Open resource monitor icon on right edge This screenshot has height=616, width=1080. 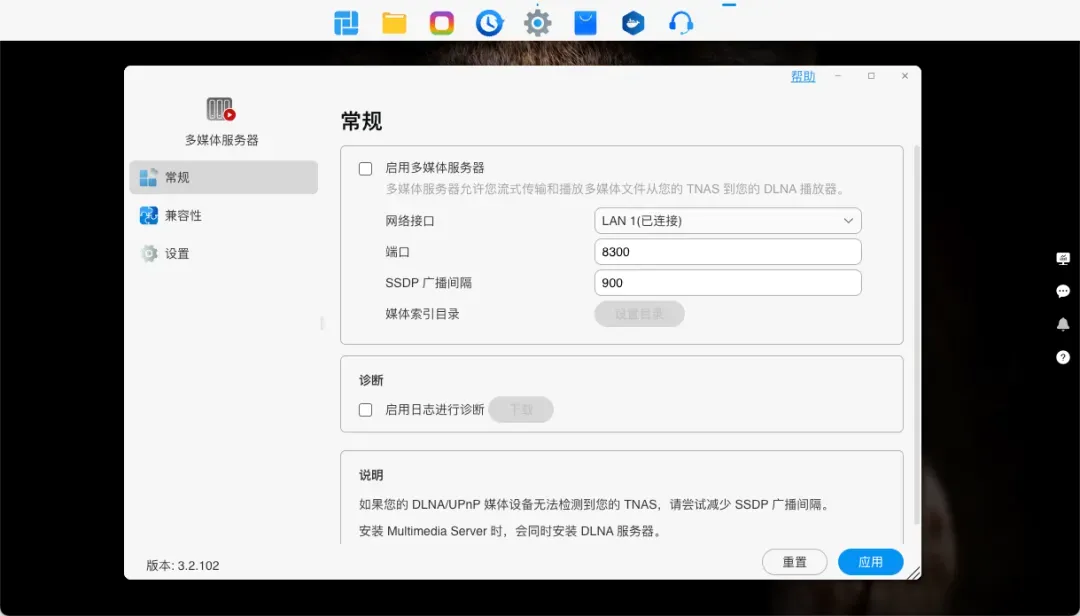(1063, 258)
